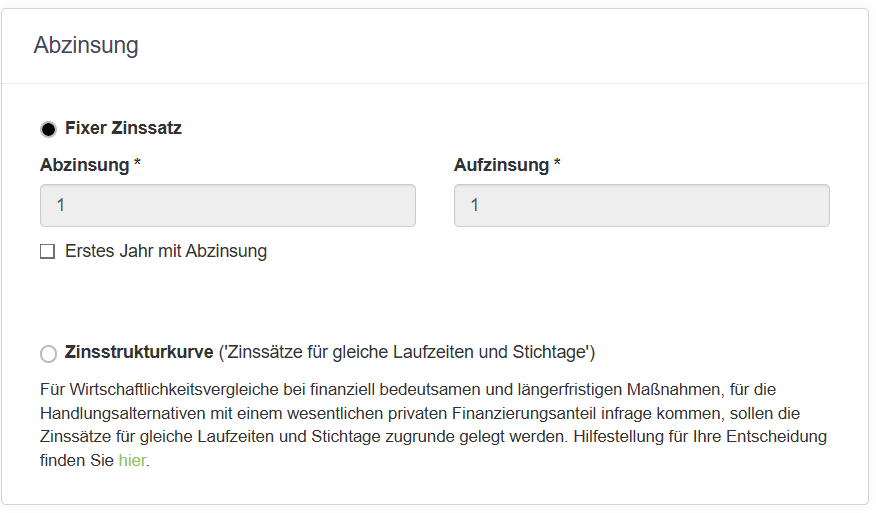Open the green "hier" help link
Viewport: 876px width, 513px height.
click(132, 461)
